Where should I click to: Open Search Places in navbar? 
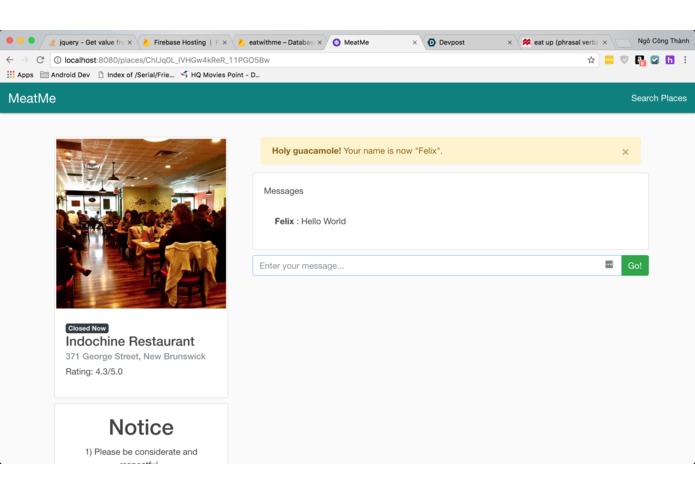point(659,98)
